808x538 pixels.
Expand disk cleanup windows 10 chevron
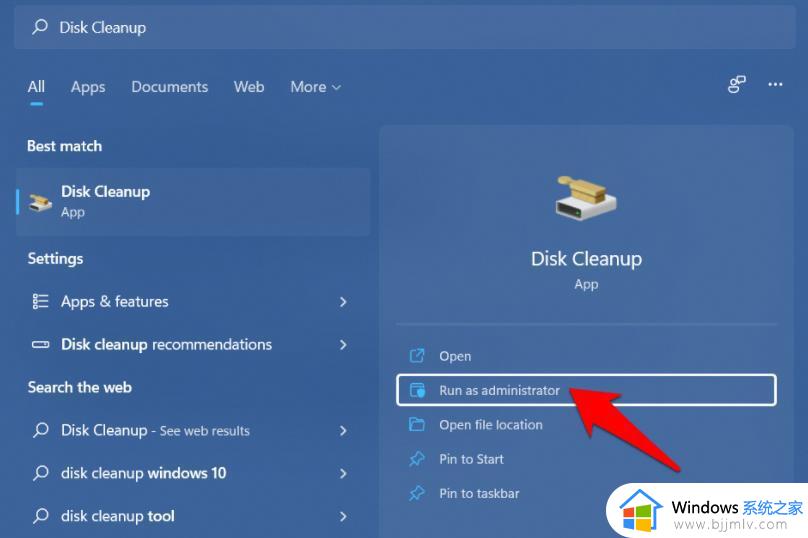click(343, 473)
